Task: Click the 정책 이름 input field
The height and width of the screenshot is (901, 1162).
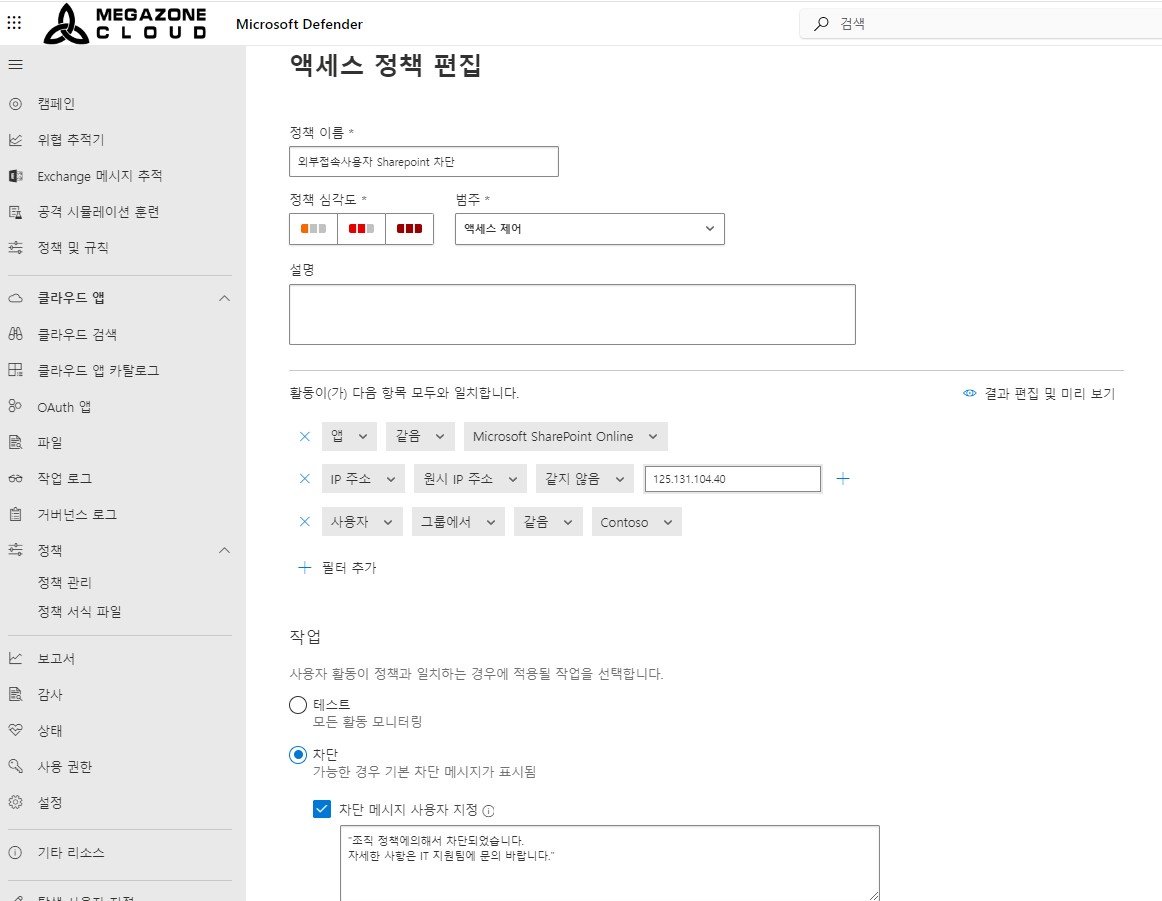Action: (x=424, y=162)
